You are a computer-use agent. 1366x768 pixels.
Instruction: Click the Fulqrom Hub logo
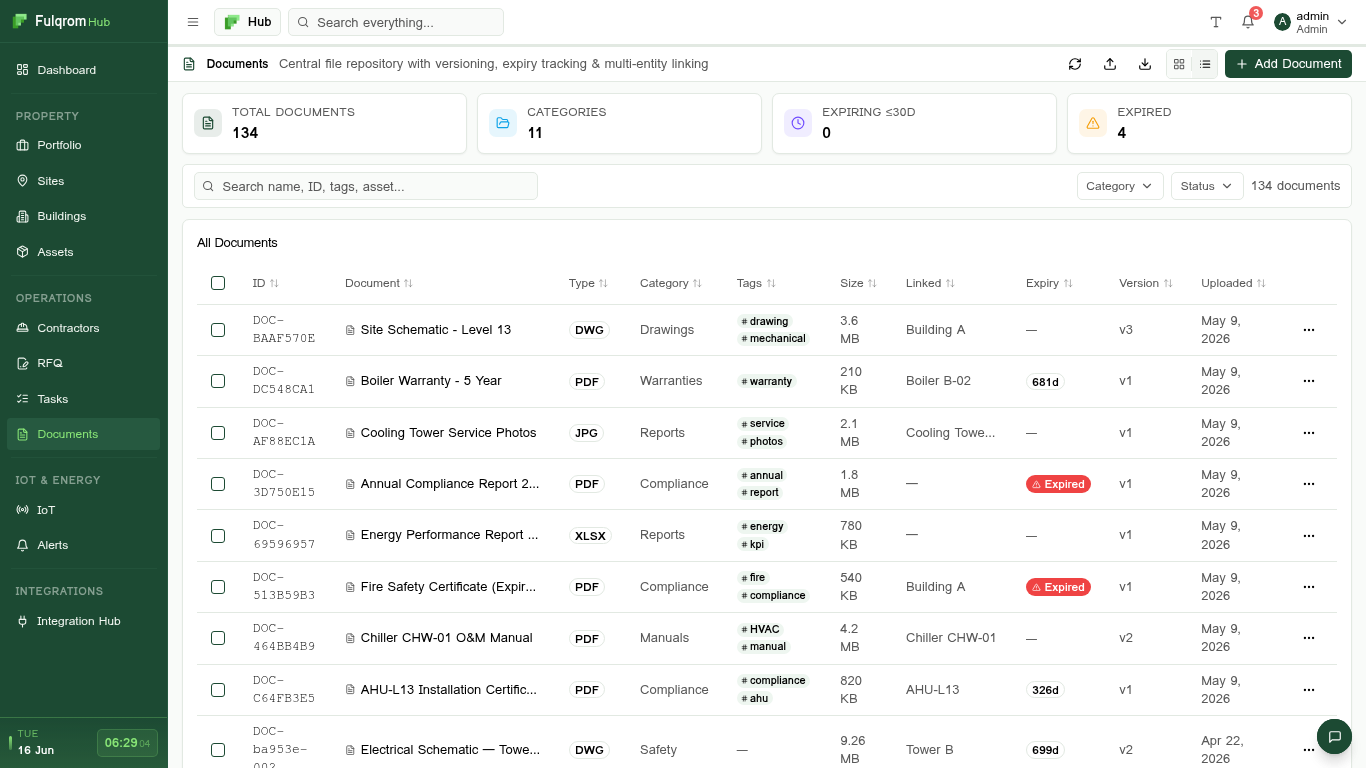[x=61, y=21]
